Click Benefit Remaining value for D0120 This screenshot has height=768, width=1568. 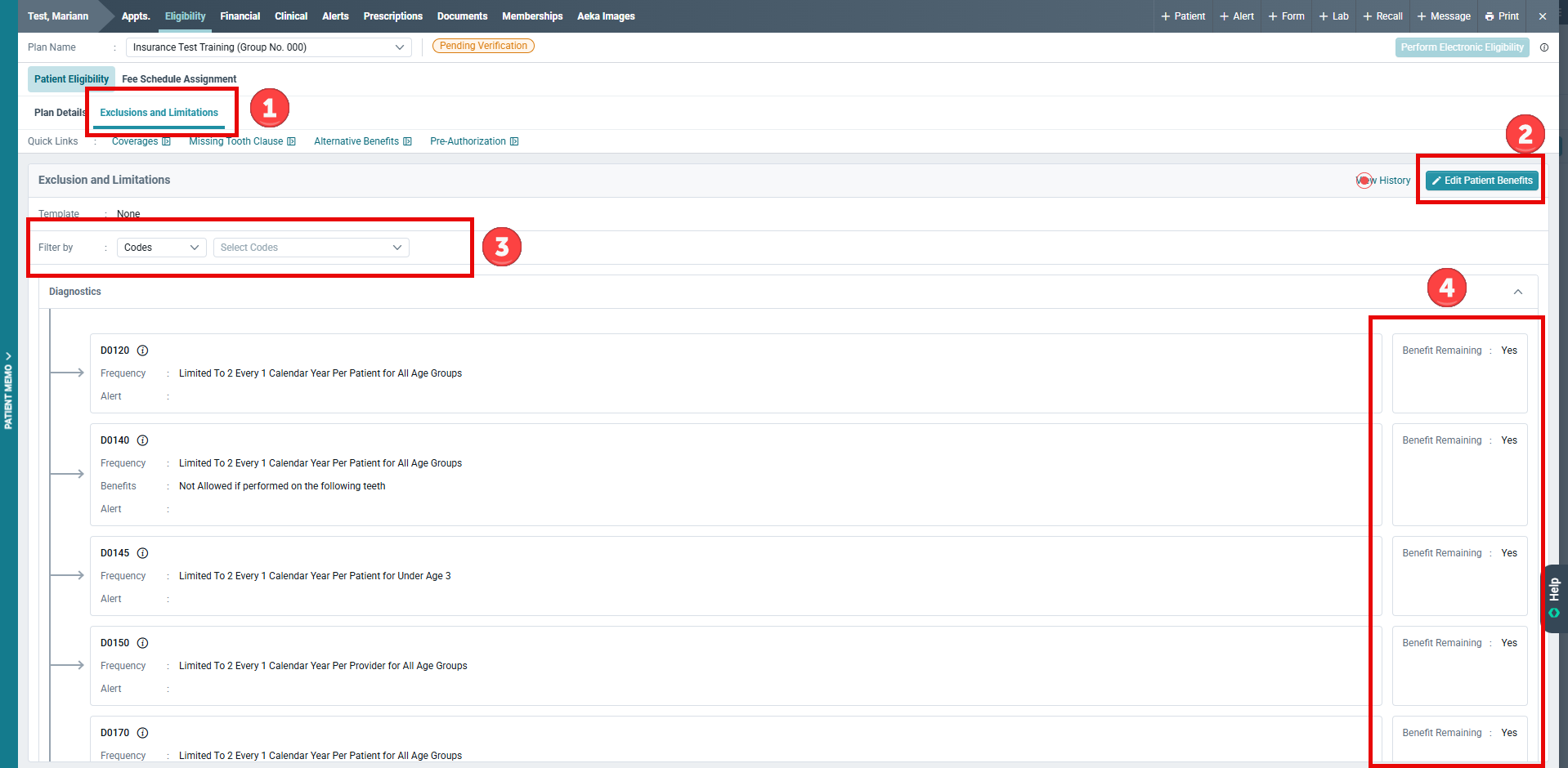(x=1509, y=351)
